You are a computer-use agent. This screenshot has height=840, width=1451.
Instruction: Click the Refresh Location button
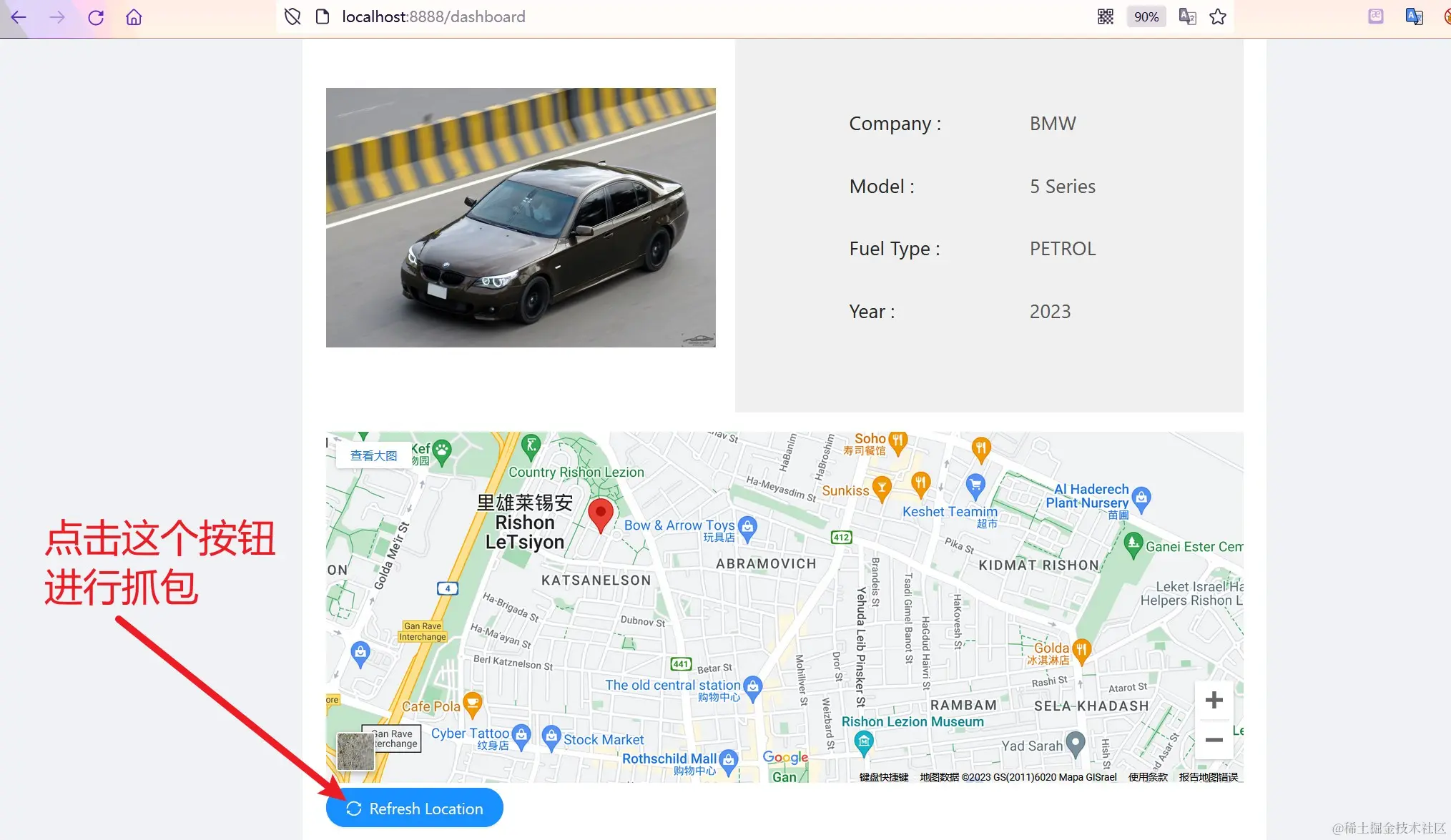pos(415,808)
